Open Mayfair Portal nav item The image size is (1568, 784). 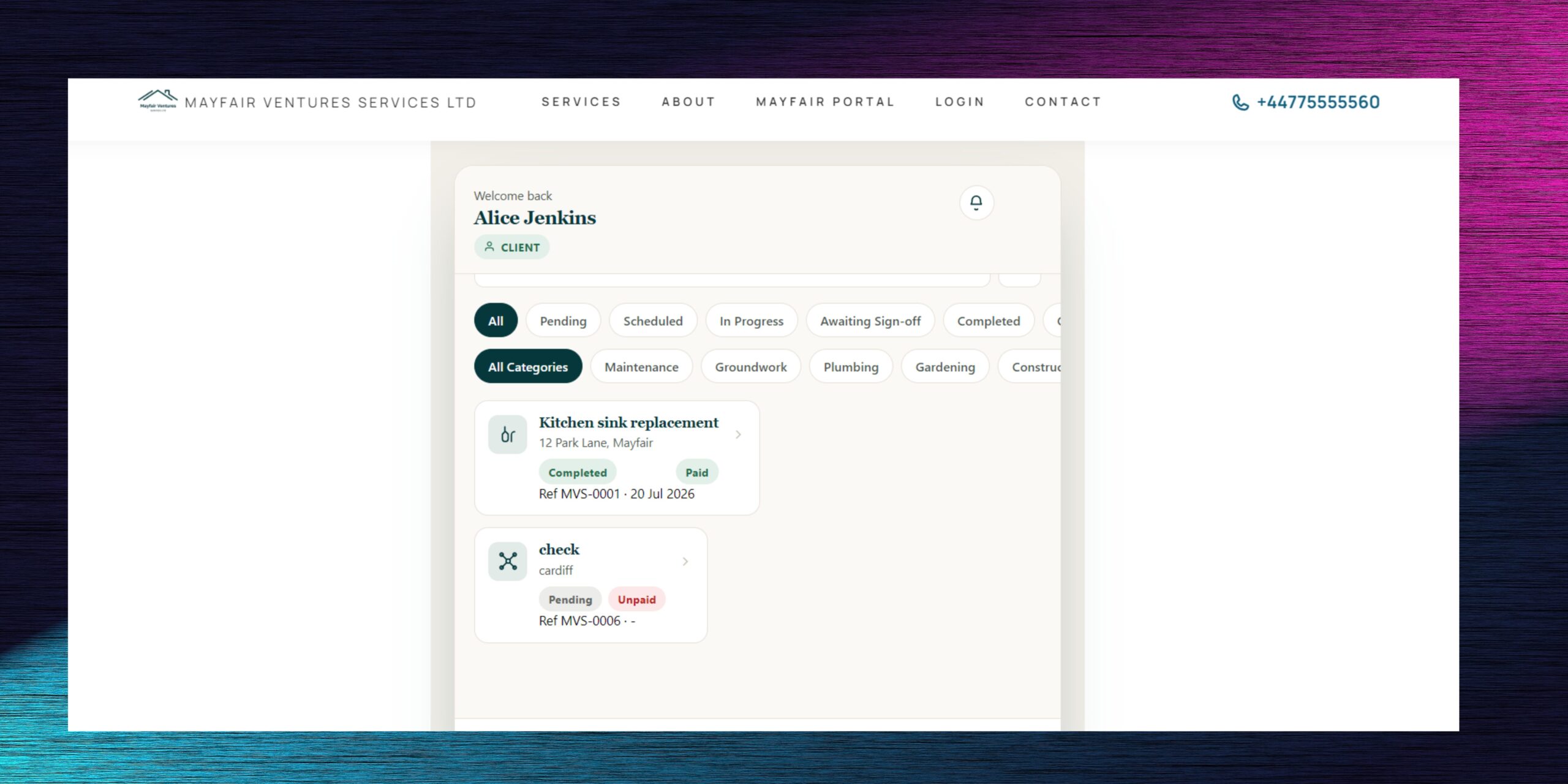coord(825,102)
